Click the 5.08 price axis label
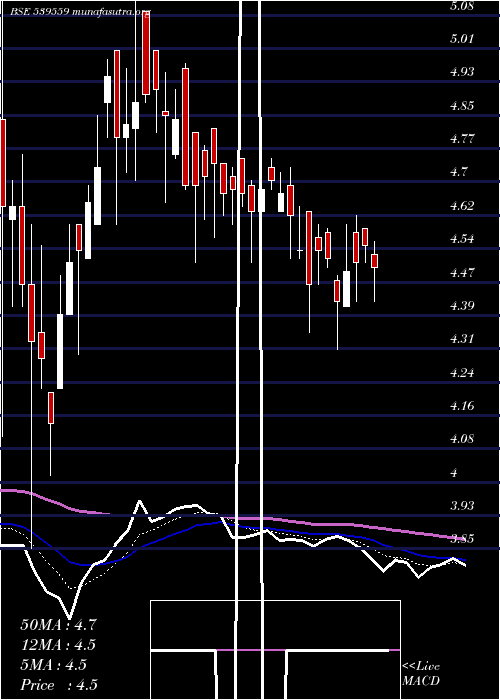 (x=462, y=6)
